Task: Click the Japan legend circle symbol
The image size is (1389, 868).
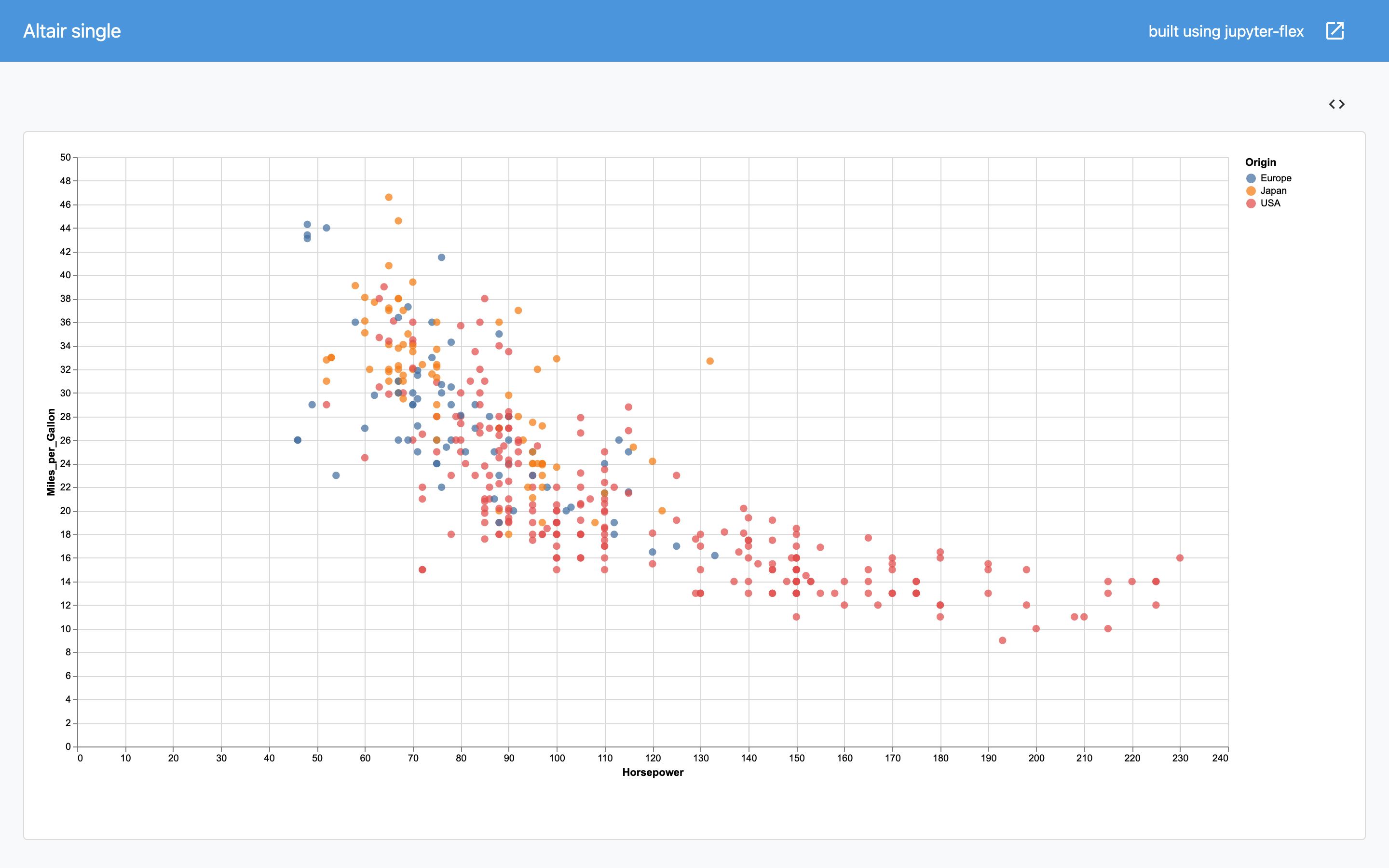Action: (x=1251, y=191)
